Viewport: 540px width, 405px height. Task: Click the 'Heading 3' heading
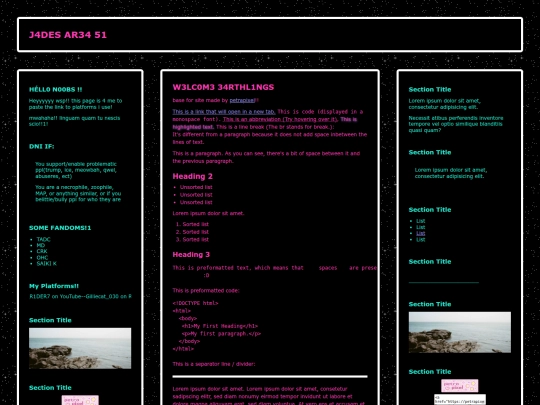191,255
